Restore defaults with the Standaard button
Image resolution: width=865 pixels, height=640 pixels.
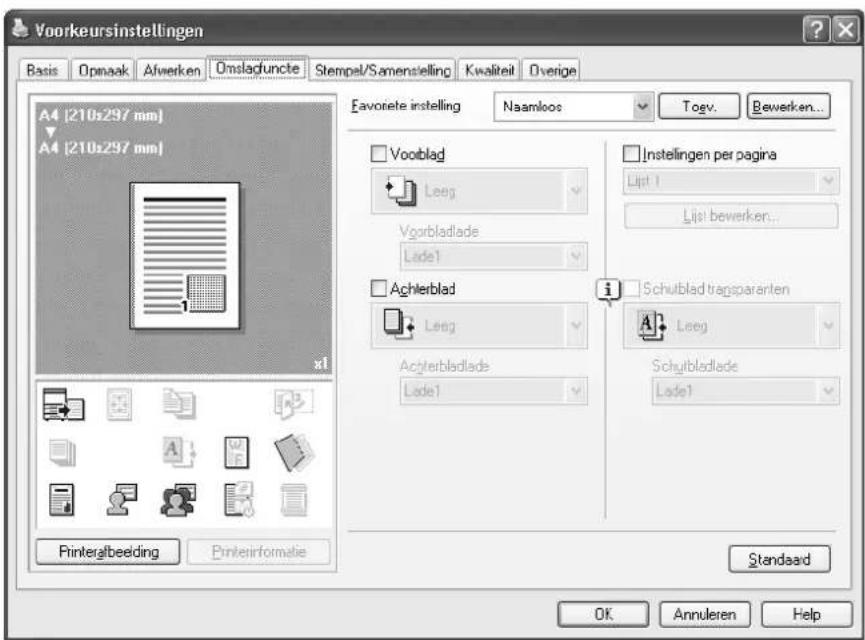pos(779,559)
